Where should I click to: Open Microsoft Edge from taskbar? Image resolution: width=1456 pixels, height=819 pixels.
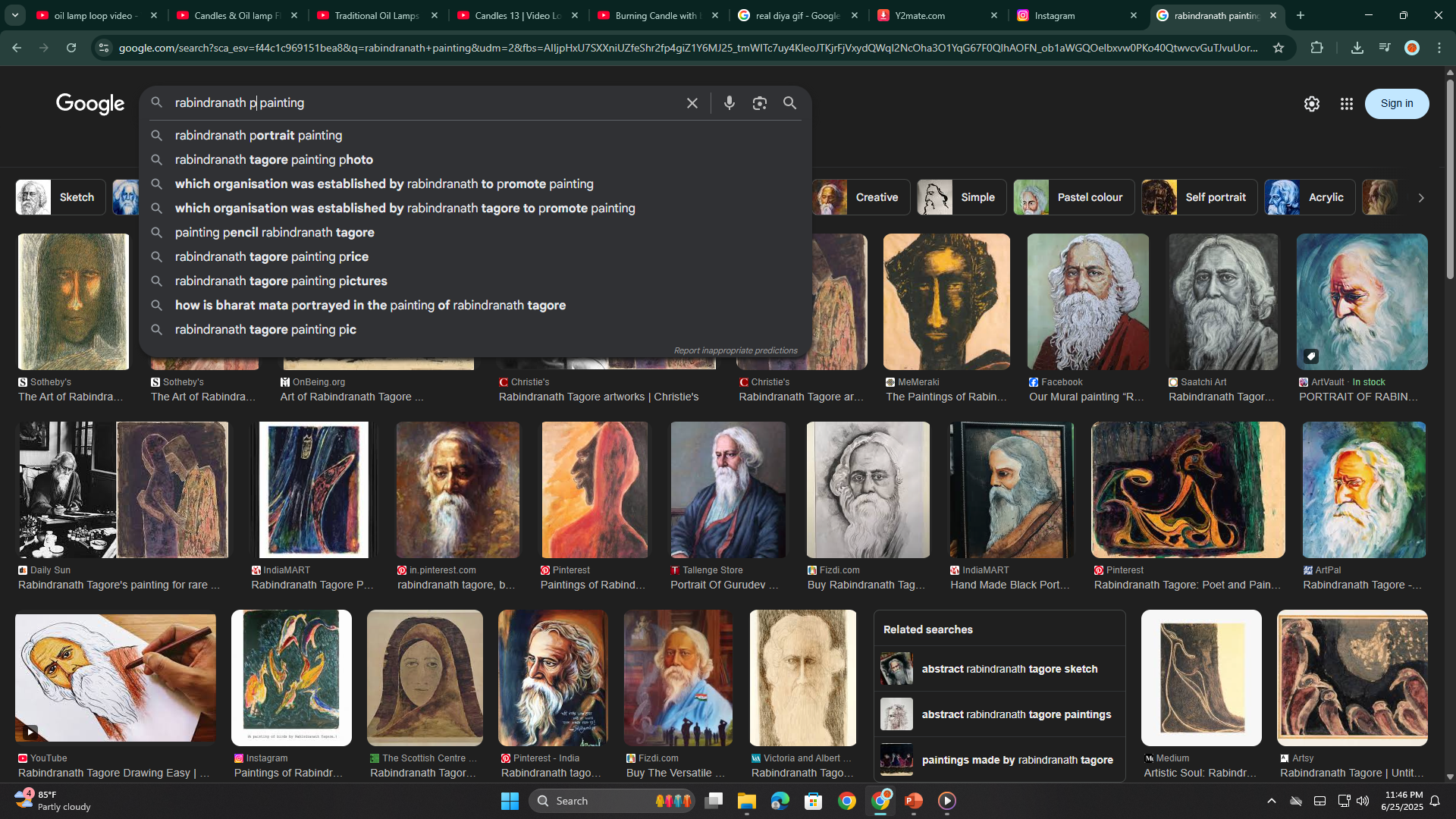coord(780,801)
